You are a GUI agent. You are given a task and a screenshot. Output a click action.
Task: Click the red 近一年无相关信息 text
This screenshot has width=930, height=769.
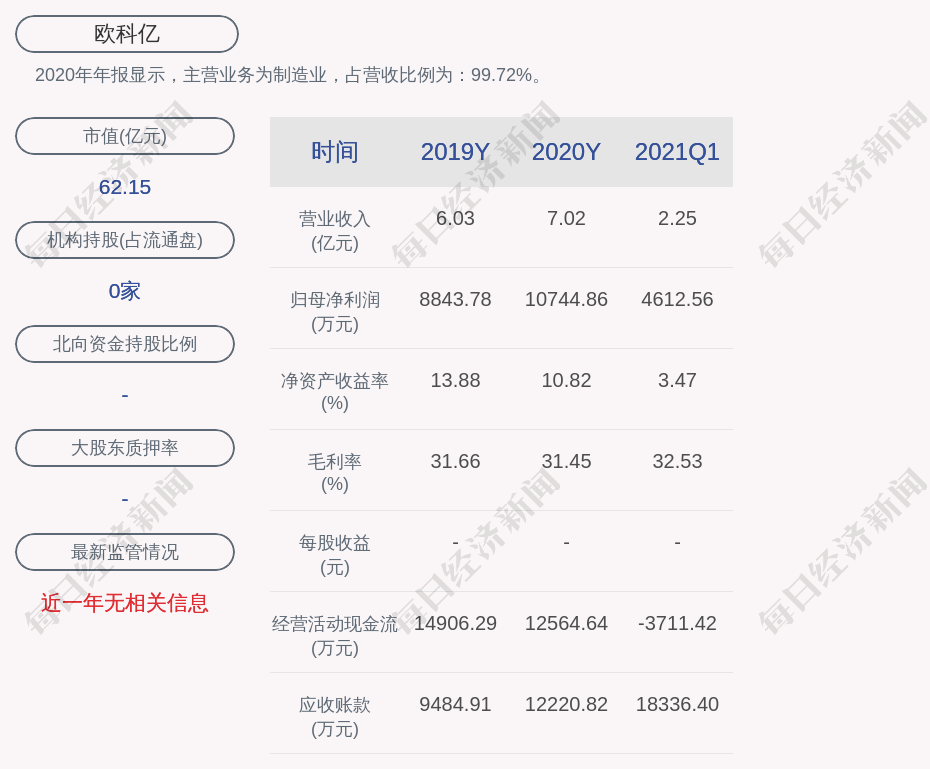pyautogui.click(x=125, y=604)
